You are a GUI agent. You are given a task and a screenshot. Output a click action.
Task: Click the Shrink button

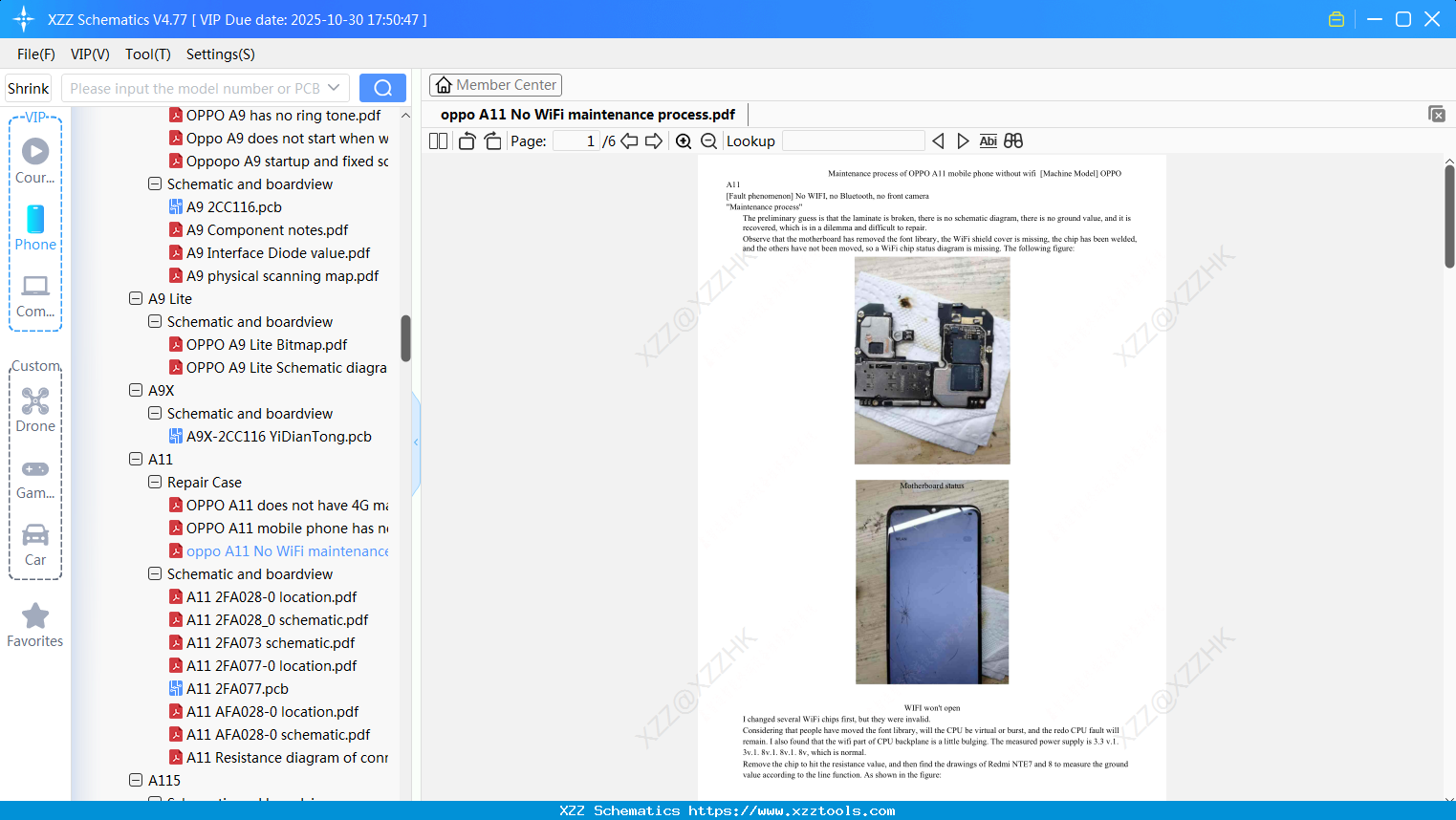[x=29, y=88]
